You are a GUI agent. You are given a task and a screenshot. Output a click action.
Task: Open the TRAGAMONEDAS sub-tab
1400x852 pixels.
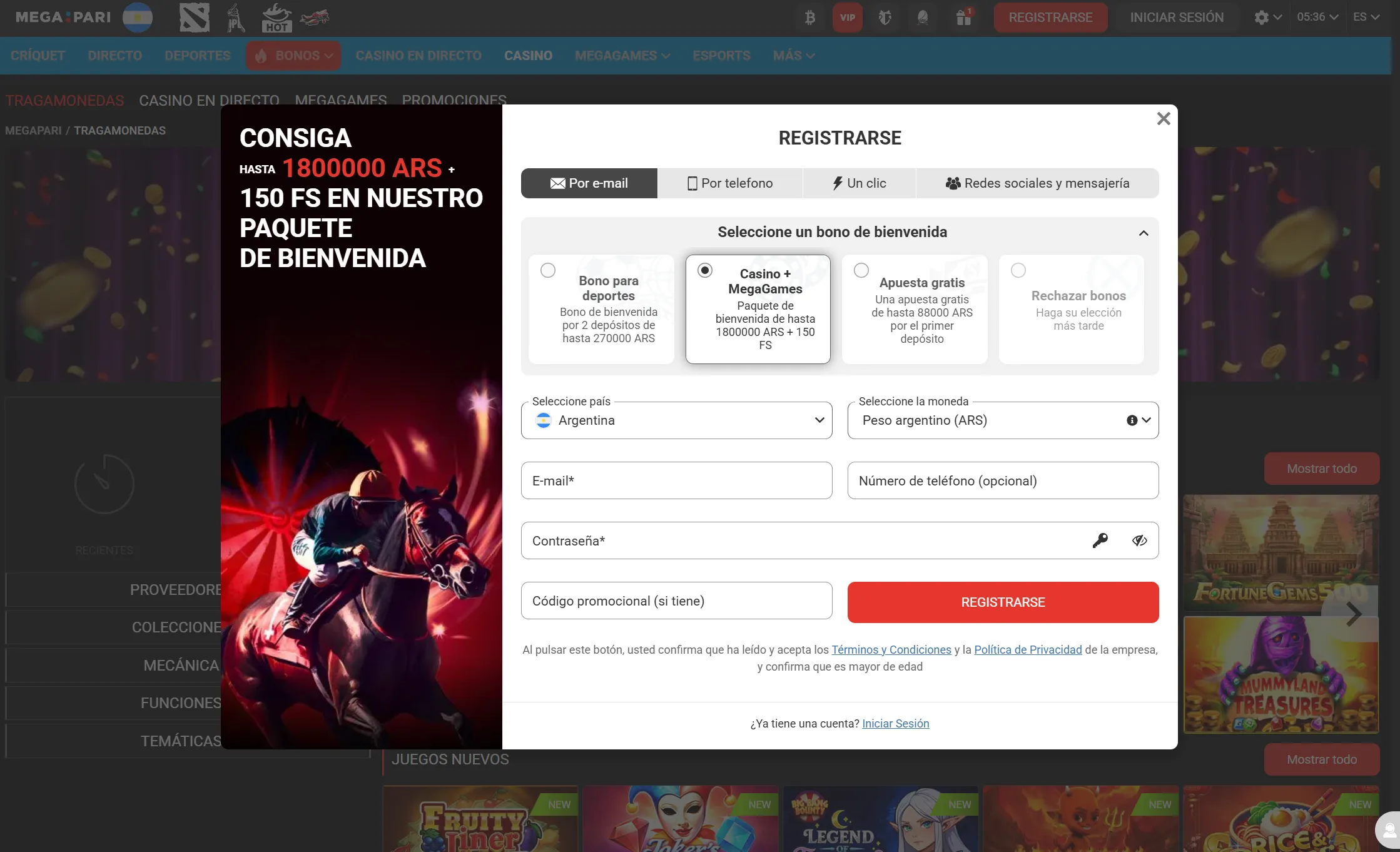[64, 100]
